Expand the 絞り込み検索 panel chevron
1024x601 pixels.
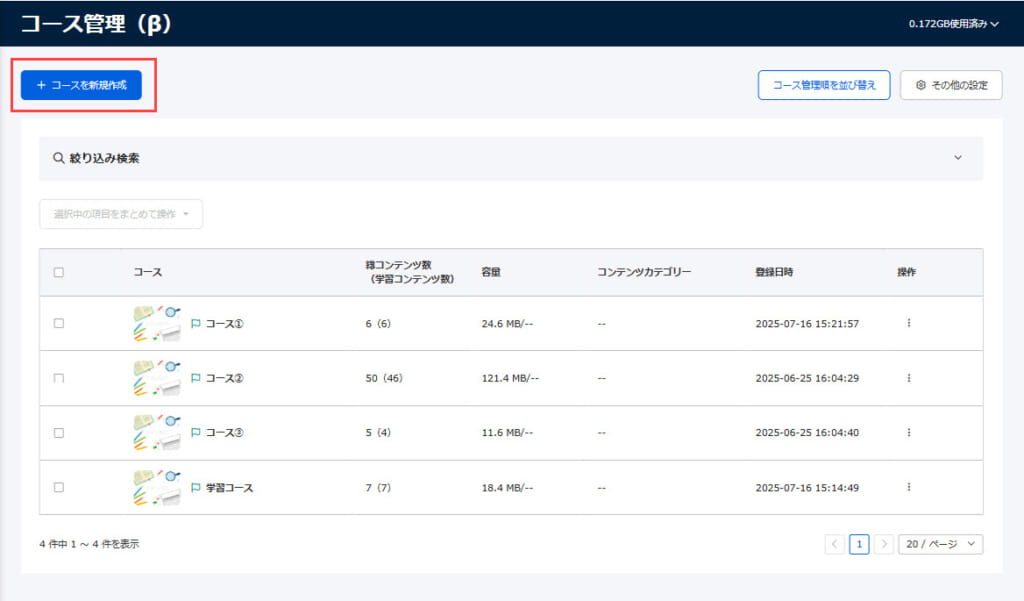(x=957, y=157)
